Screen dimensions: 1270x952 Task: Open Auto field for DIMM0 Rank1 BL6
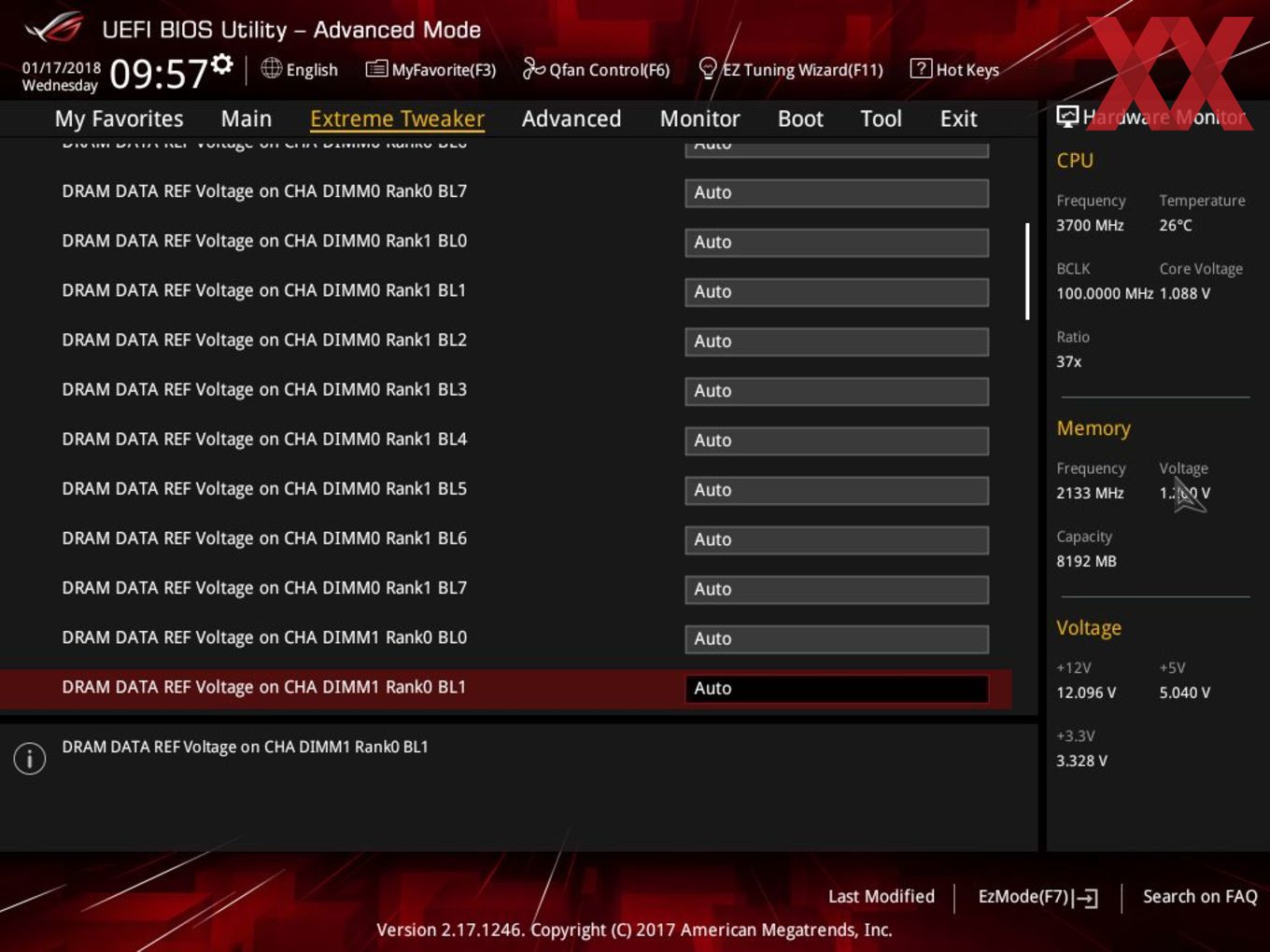point(837,539)
